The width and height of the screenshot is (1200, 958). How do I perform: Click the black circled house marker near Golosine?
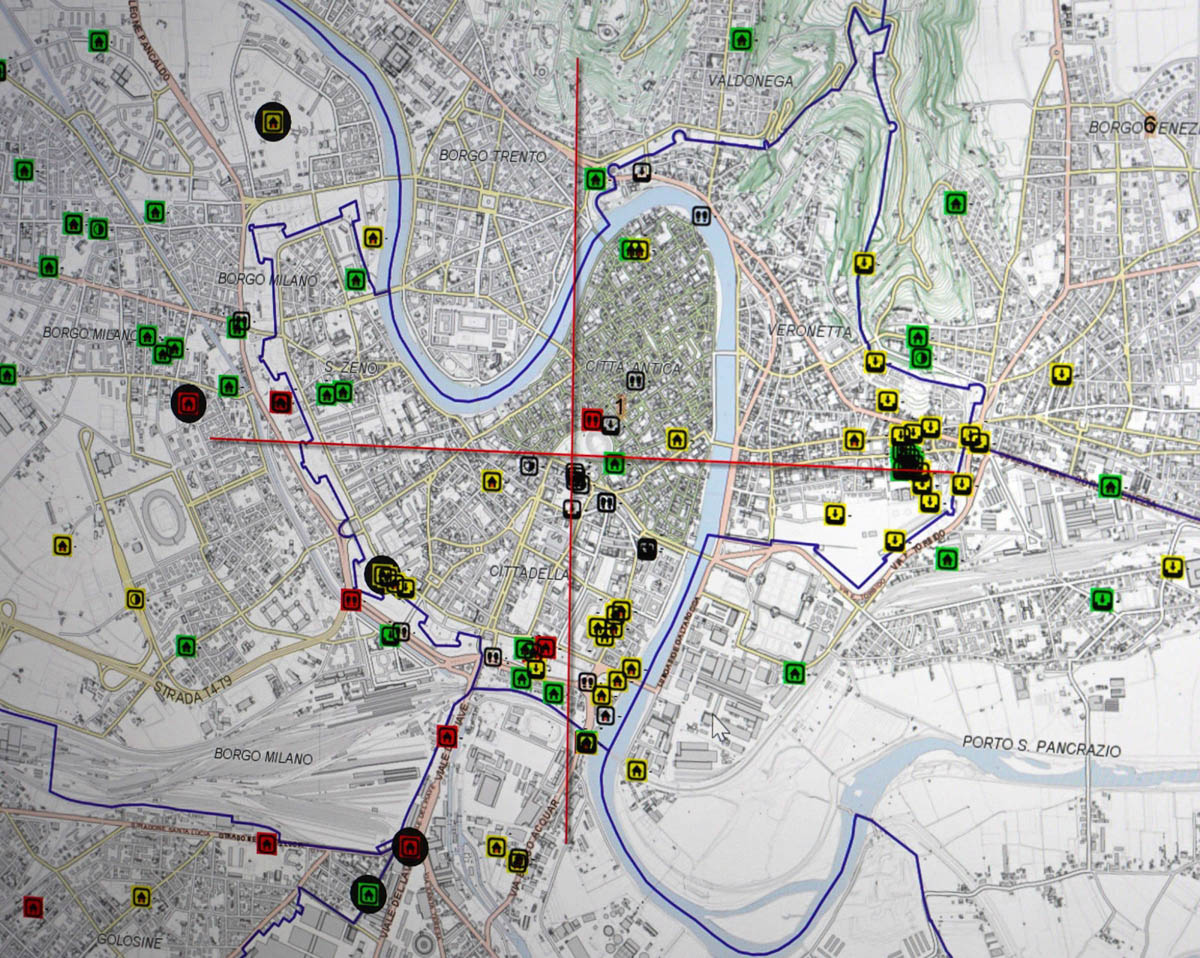click(x=411, y=849)
